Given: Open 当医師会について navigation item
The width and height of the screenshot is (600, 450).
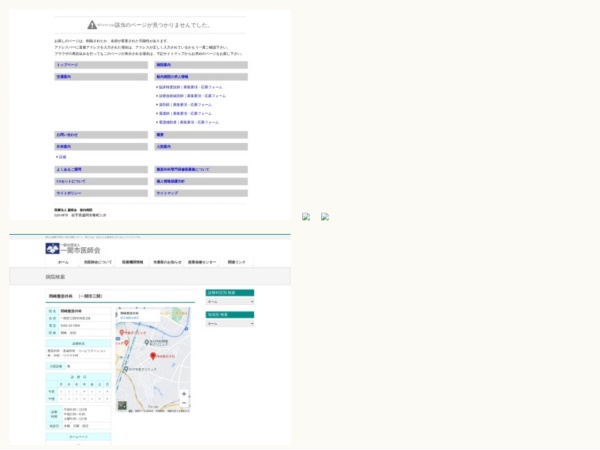Looking at the screenshot, I should click(x=98, y=262).
